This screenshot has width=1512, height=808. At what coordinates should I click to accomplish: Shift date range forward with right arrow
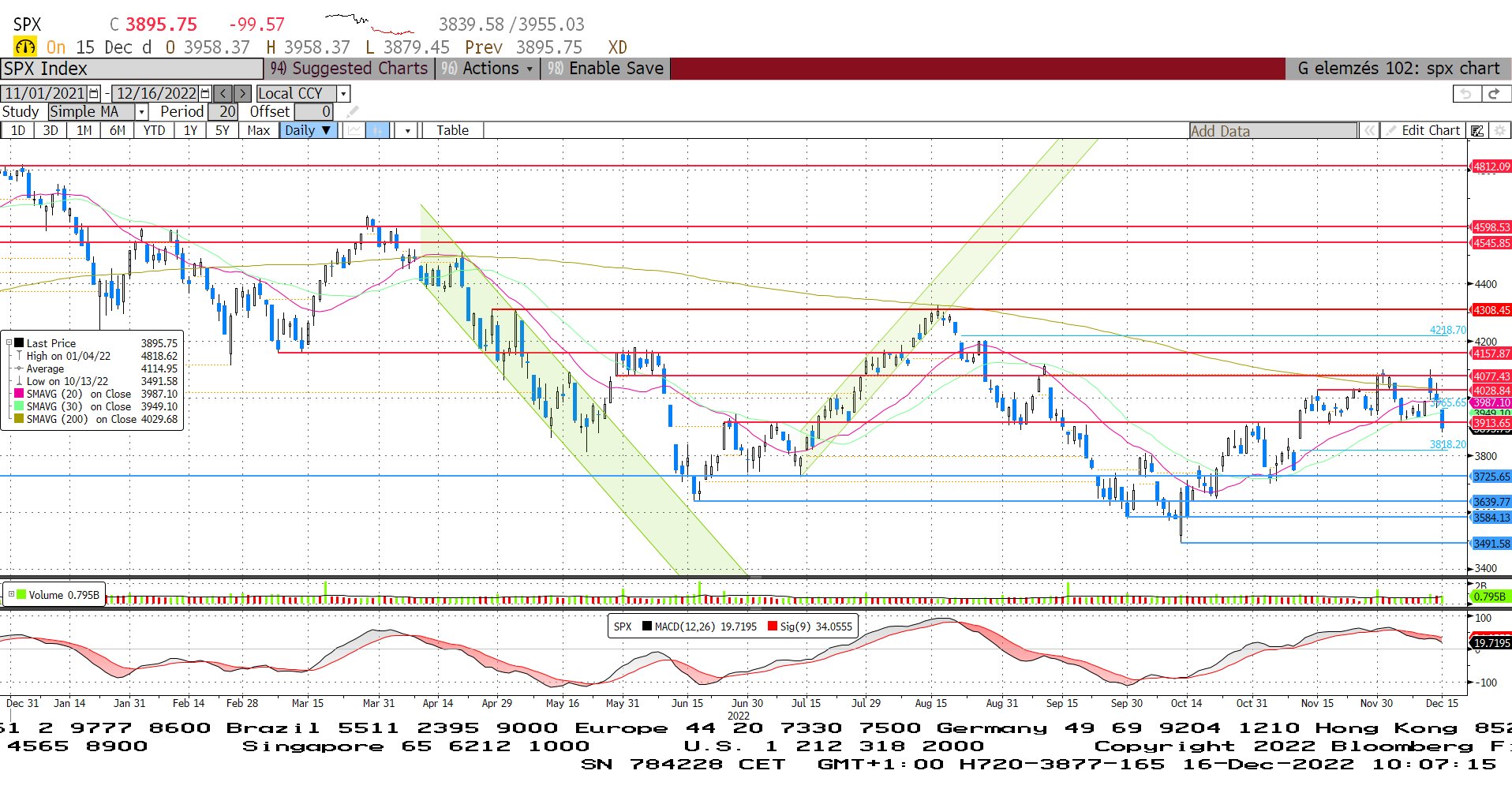pyautogui.click(x=242, y=93)
